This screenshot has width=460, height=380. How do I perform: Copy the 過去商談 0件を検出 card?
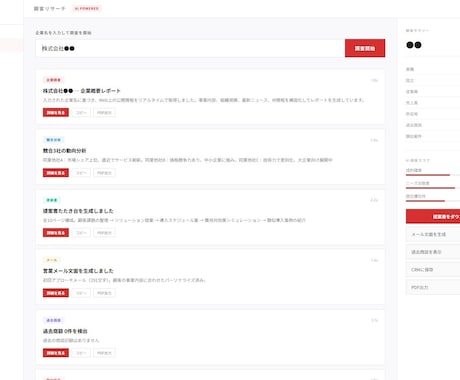[x=81, y=353]
